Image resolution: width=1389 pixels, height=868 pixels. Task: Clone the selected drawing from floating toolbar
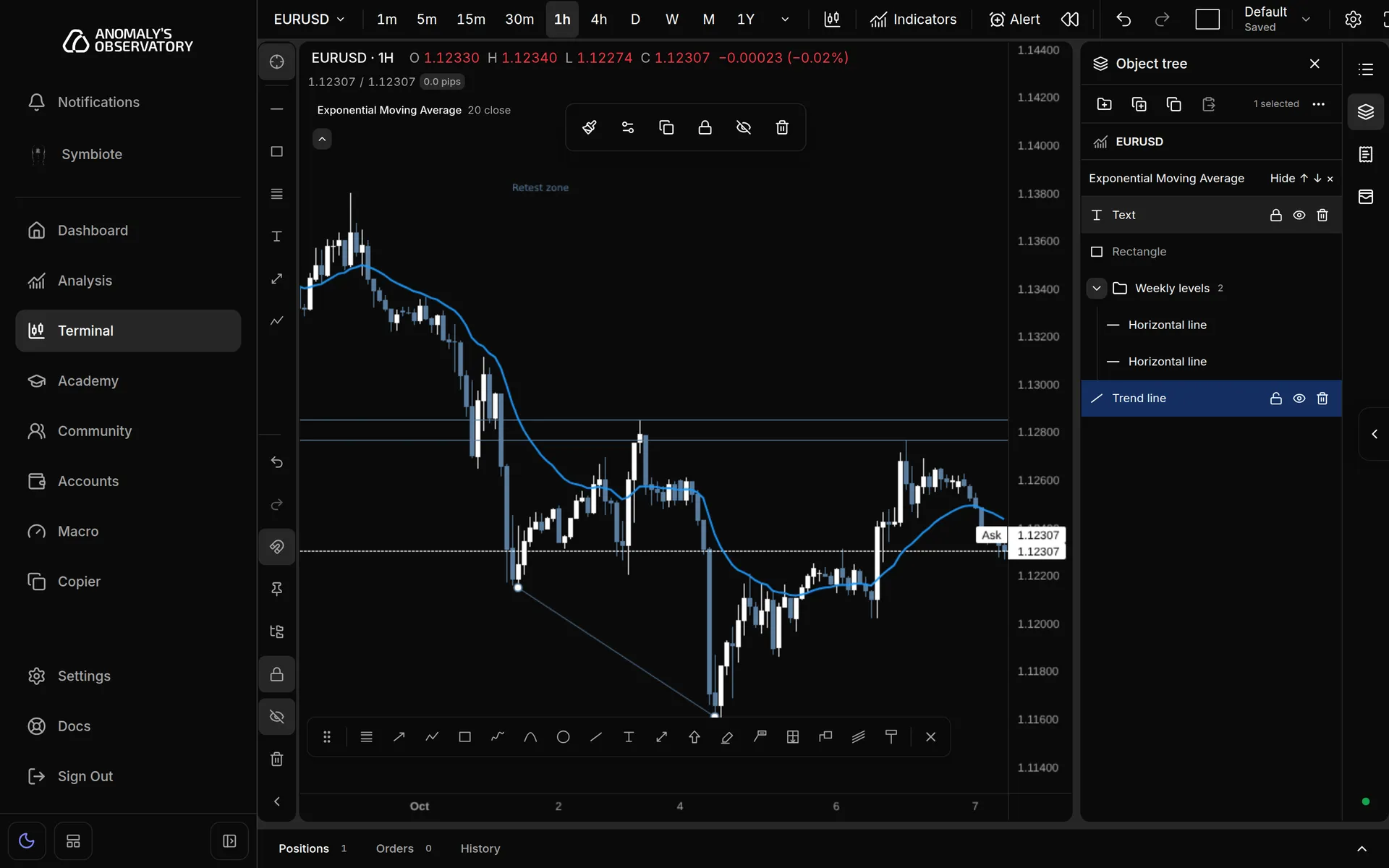[666, 128]
